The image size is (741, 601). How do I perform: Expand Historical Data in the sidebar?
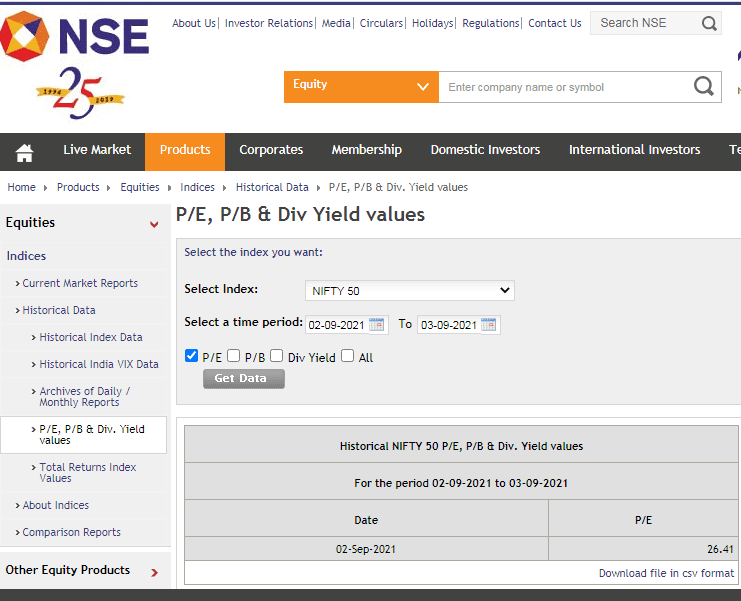[59, 310]
